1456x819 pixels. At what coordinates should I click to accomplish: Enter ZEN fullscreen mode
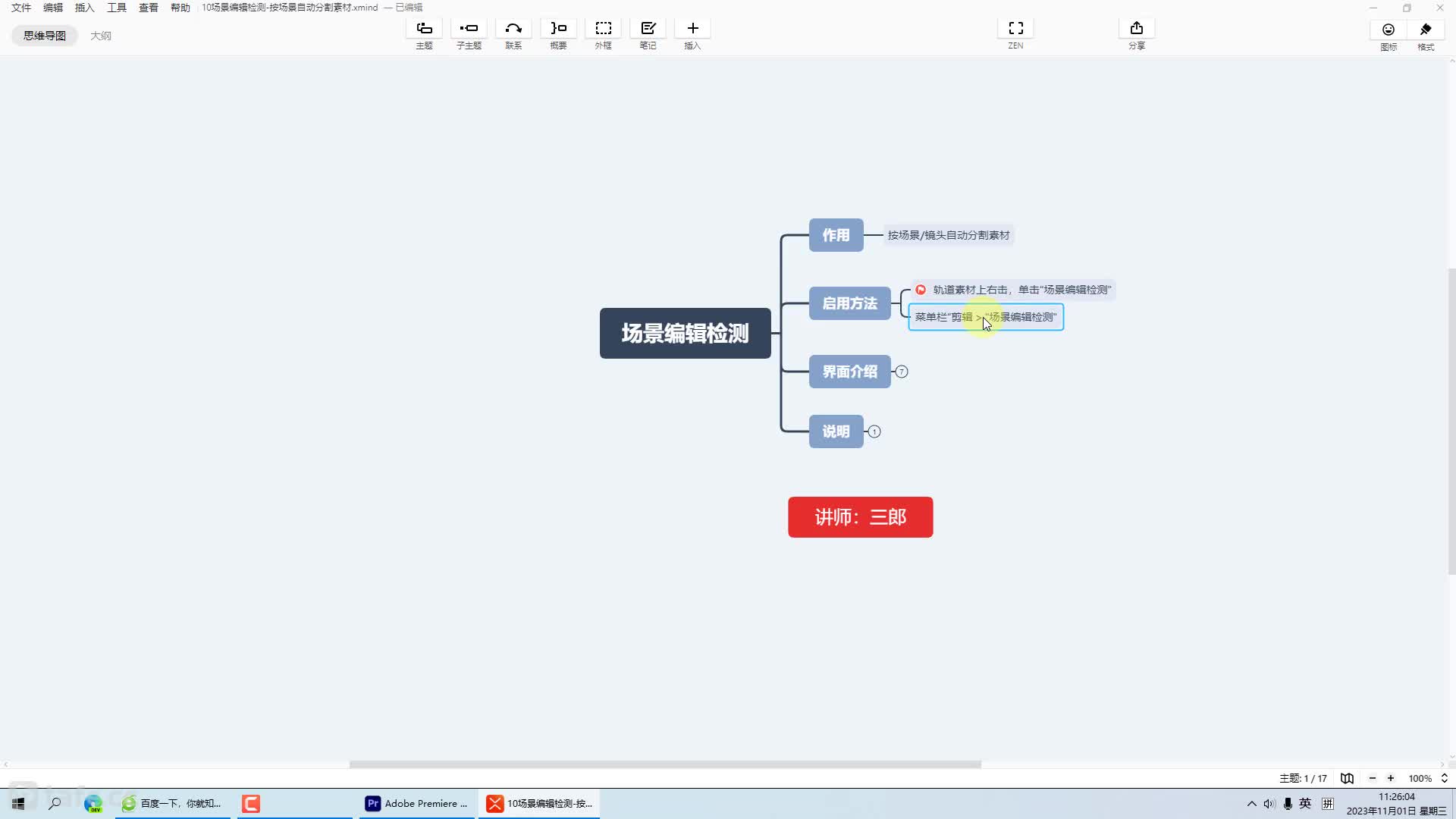click(x=1015, y=29)
